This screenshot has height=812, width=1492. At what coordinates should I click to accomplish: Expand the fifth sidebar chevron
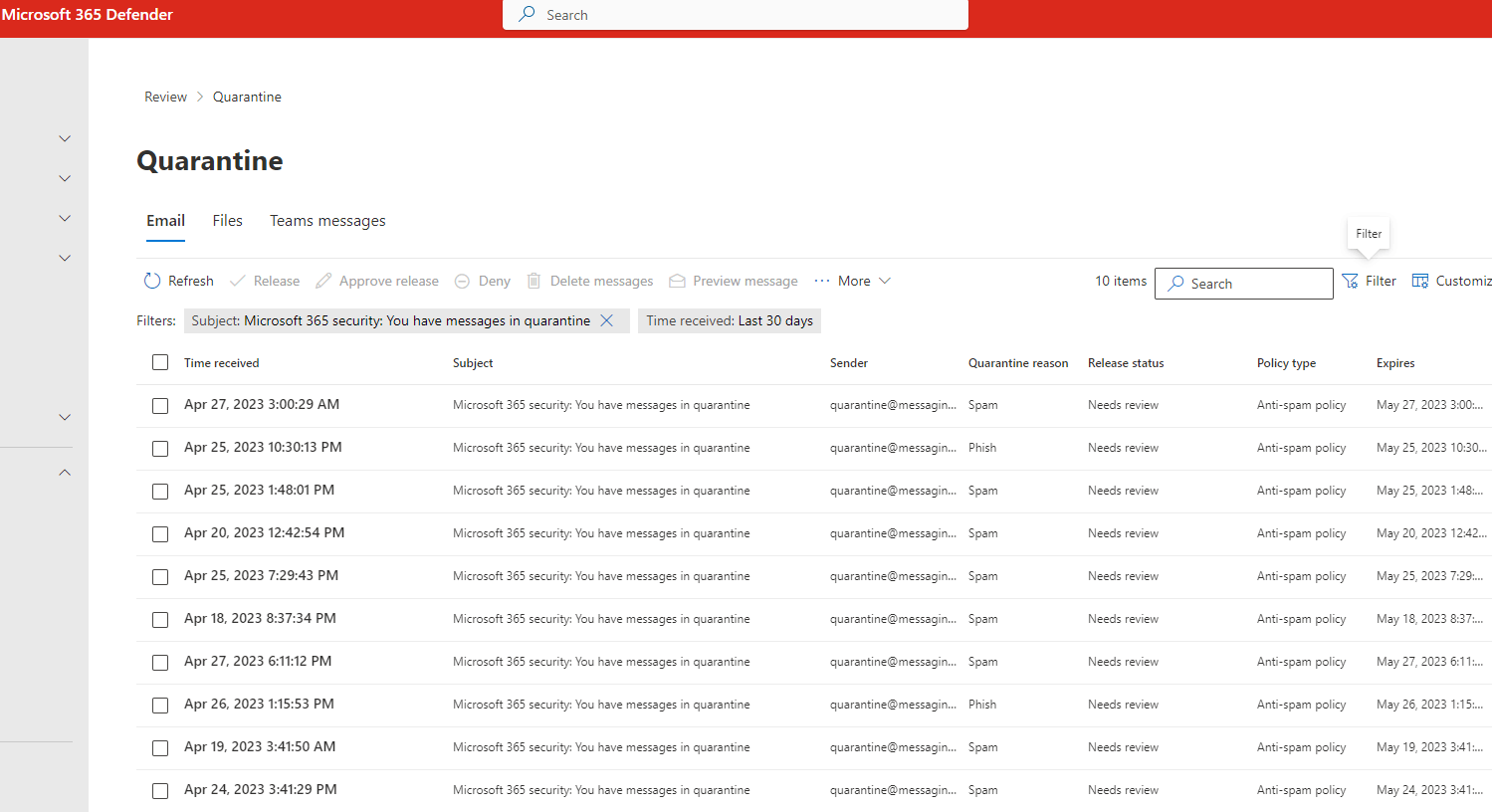(65, 417)
